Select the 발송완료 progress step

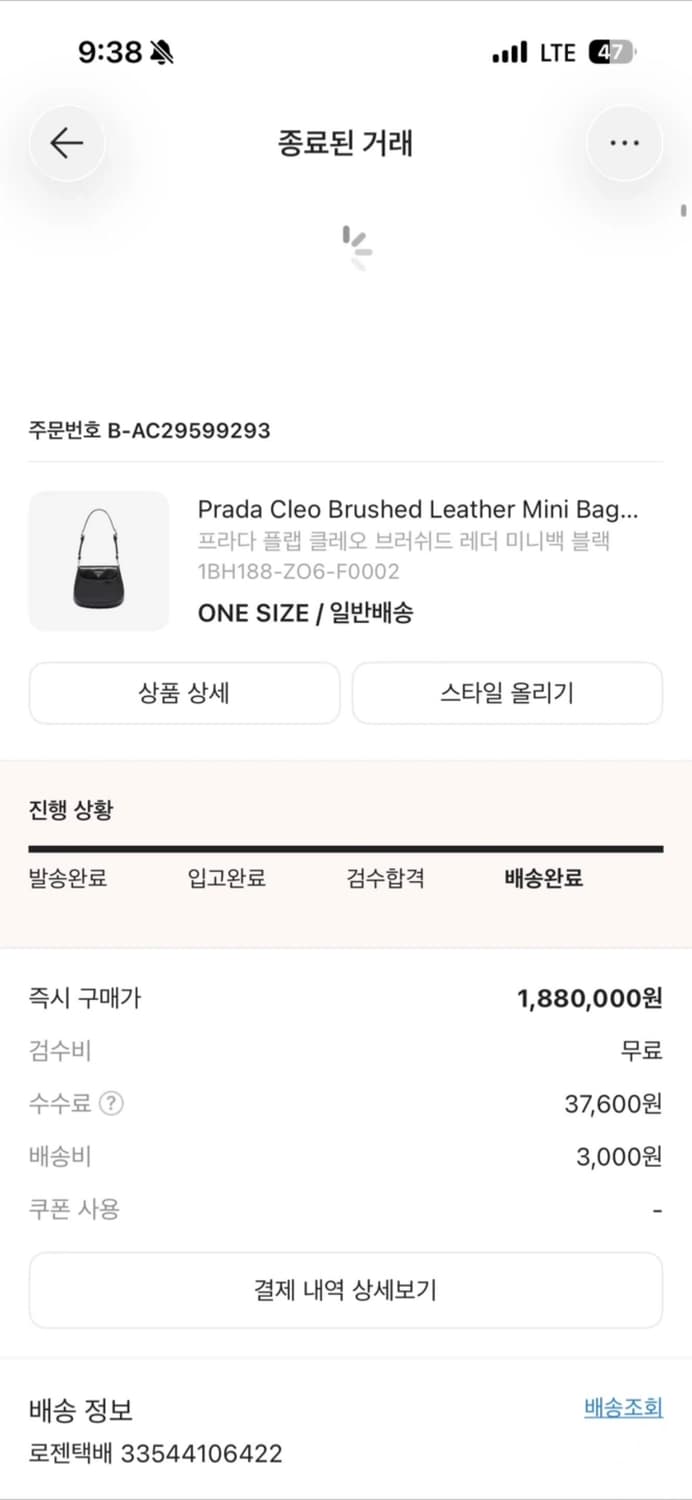68,878
